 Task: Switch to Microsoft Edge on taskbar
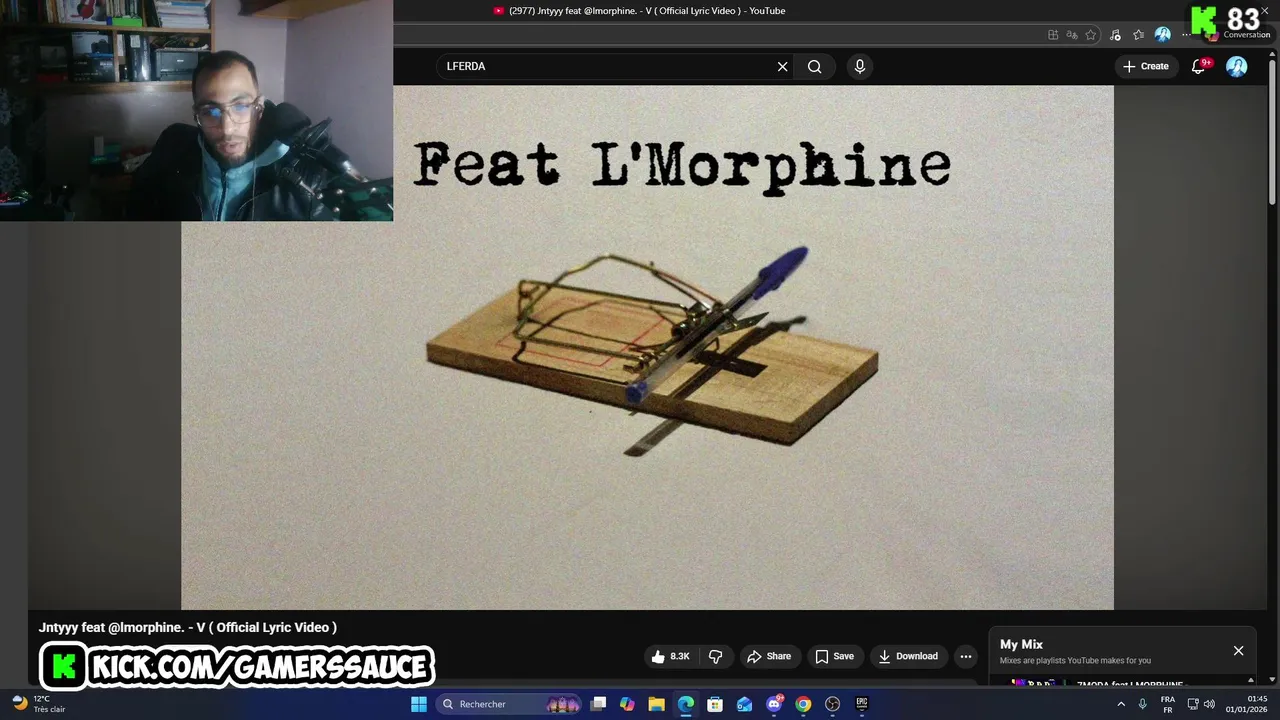click(686, 704)
